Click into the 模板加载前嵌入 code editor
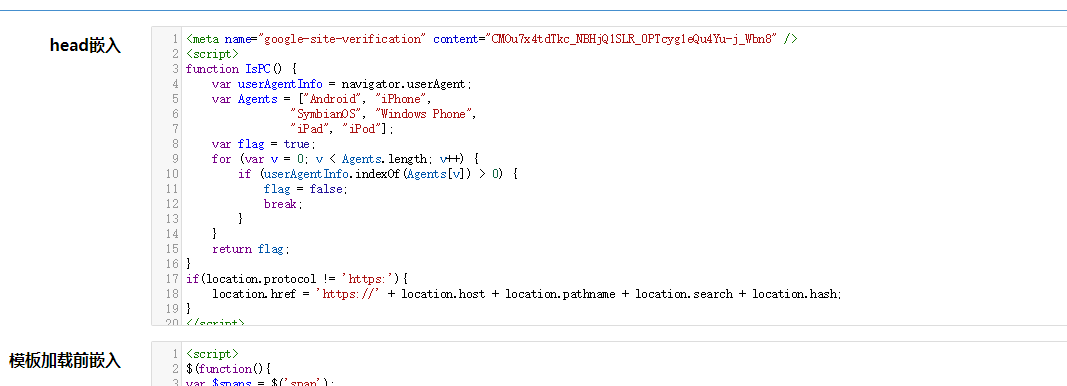 coord(609,364)
